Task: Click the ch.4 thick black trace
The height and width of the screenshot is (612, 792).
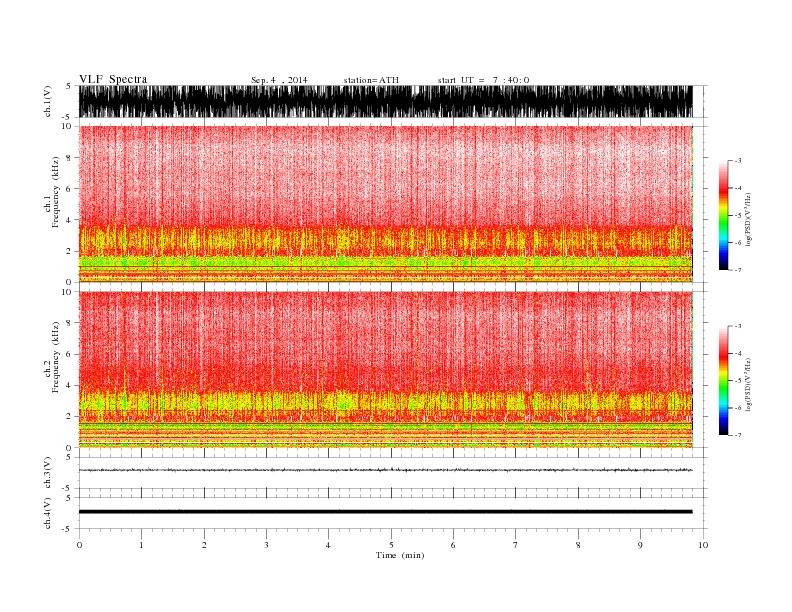Action: (x=386, y=512)
